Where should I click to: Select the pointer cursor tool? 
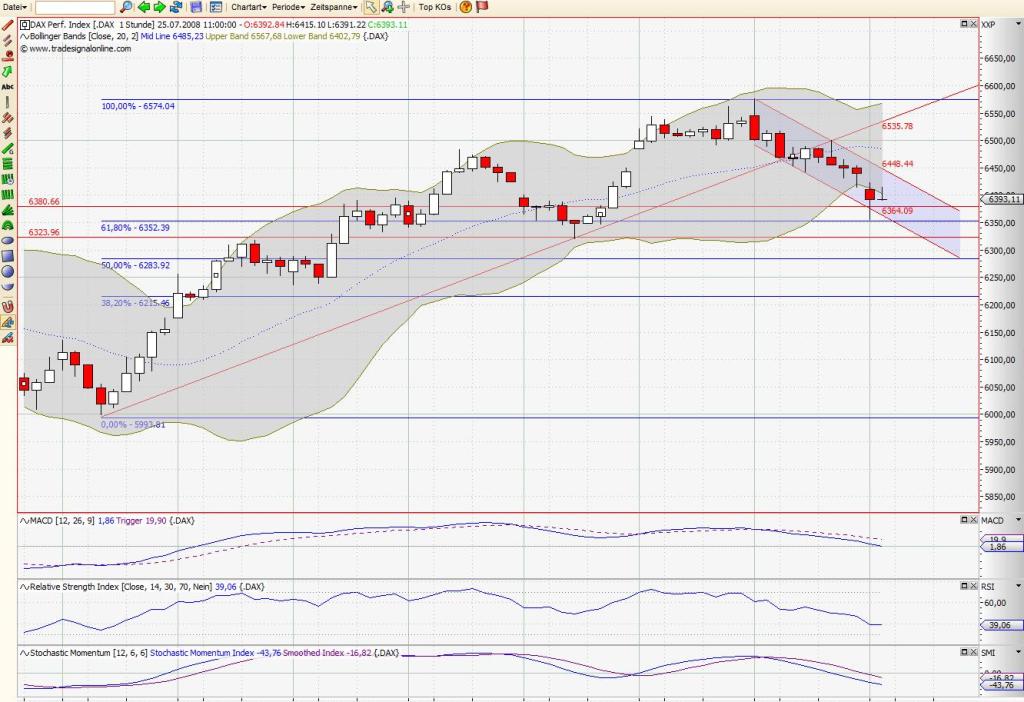click(371, 7)
